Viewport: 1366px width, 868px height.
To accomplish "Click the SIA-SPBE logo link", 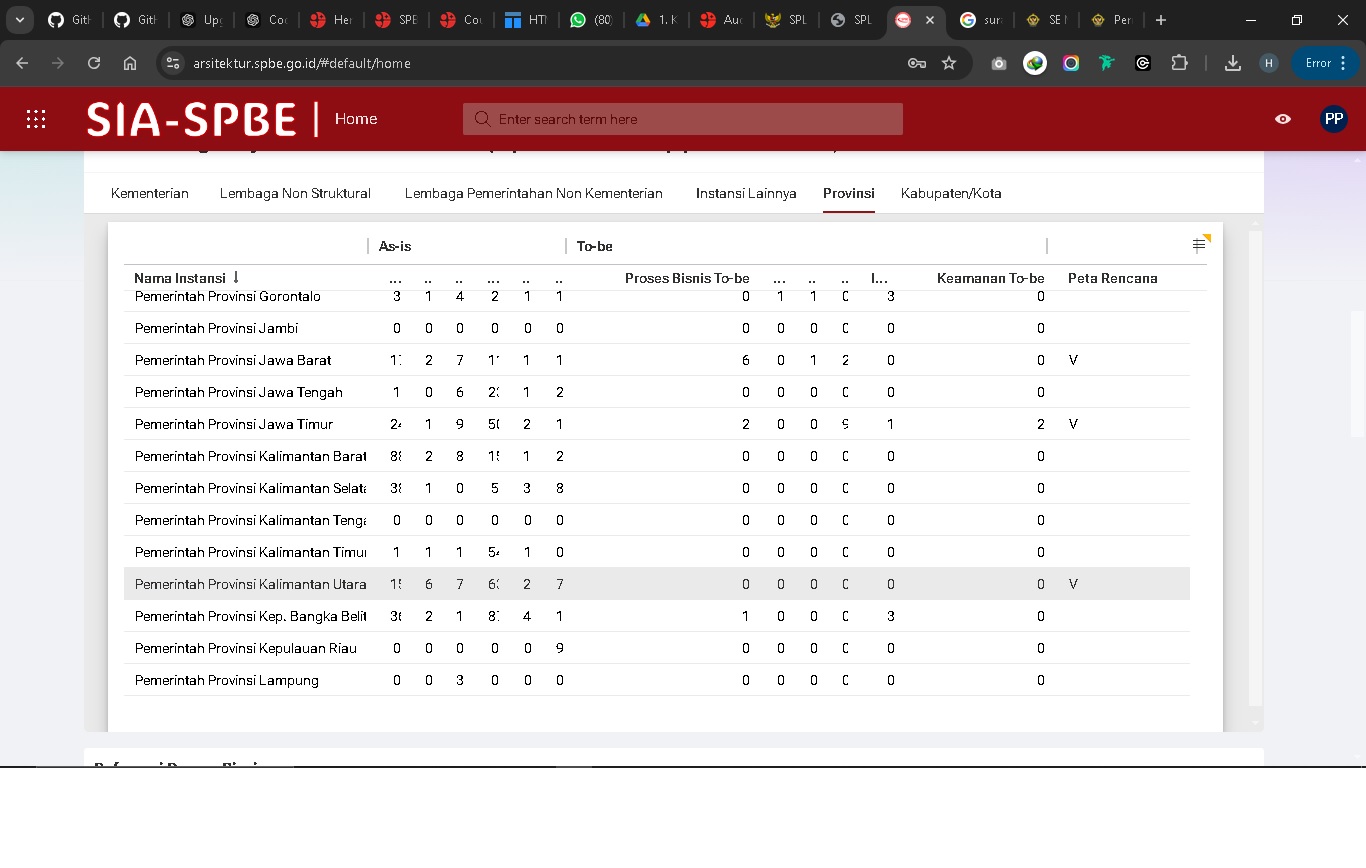I will coord(192,119).
